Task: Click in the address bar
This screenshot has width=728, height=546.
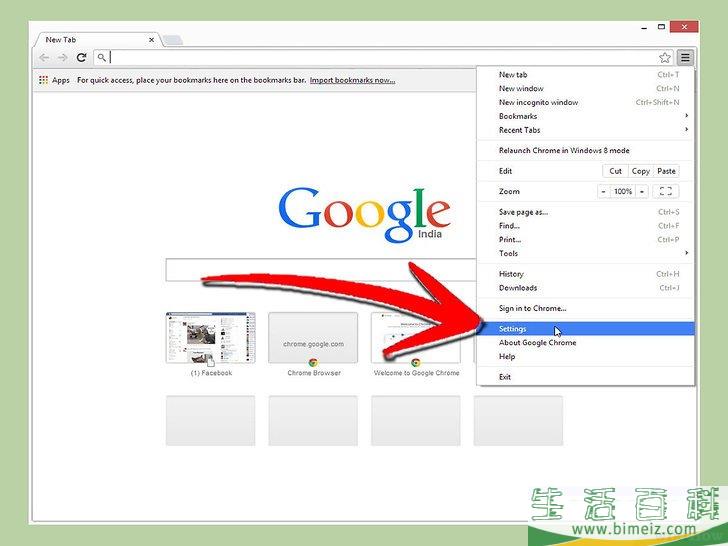Action: [381, 58]
